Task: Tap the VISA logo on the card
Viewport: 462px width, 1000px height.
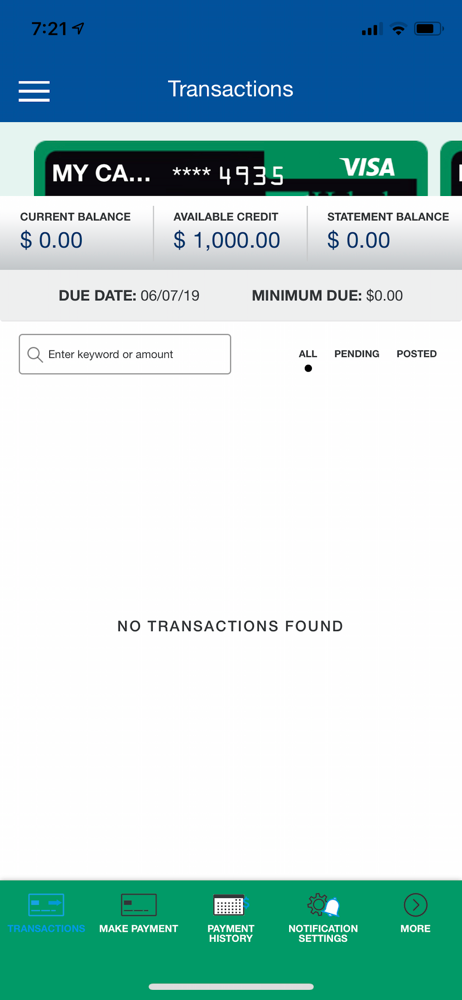Action: pos(368,167)
